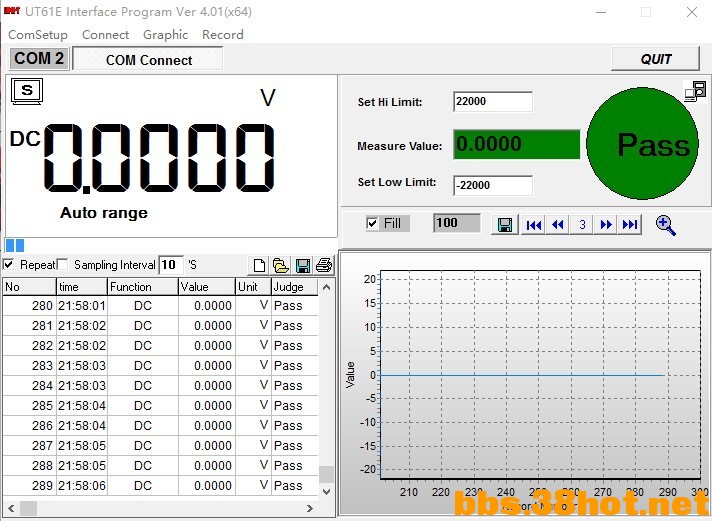
Task: Save graph data with floppy disk icon
Action: pyautogui.click(x=505, y=224)
